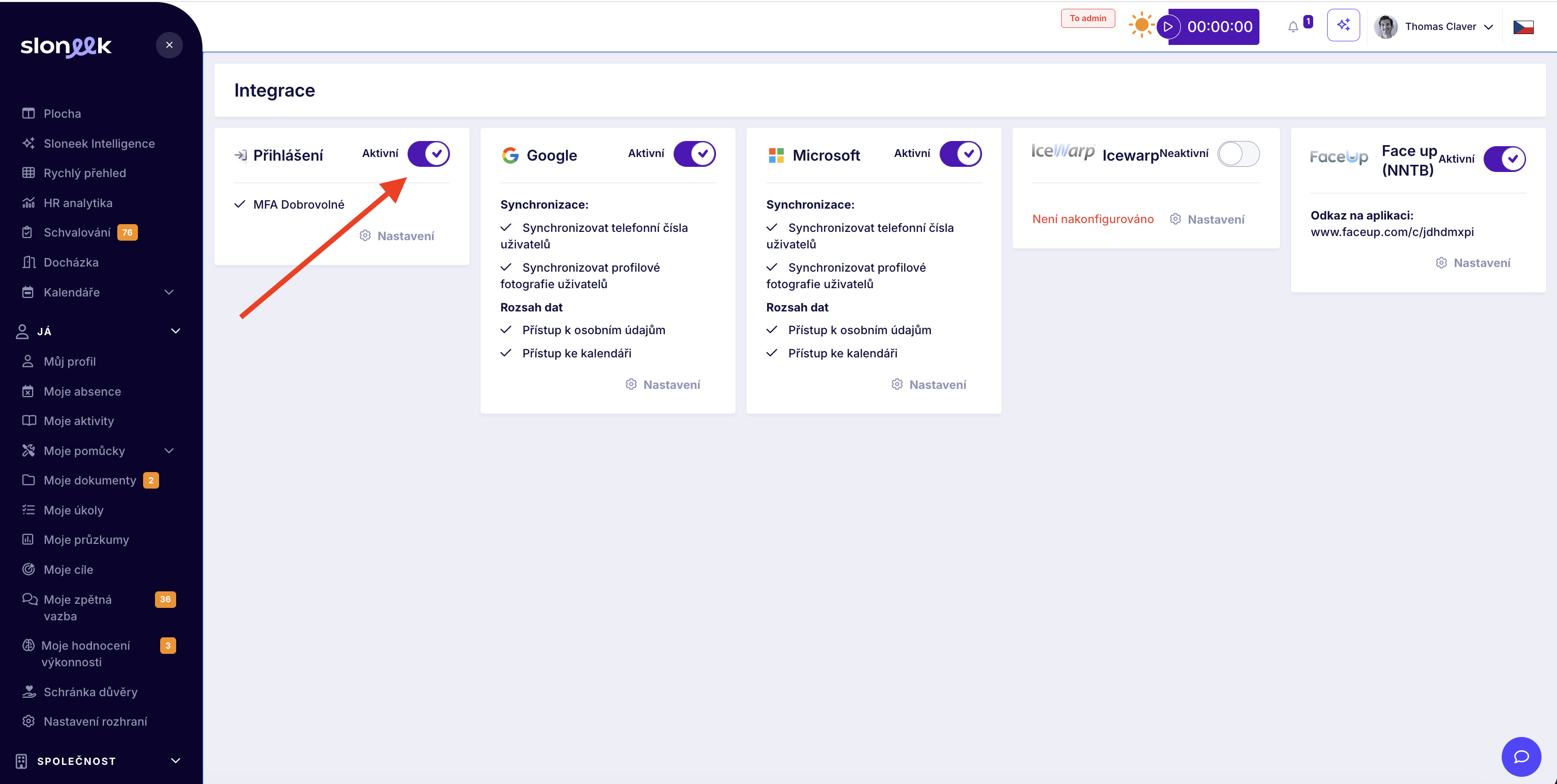Viewport: 1557px width, 784px height.
Task: Toggle Google integration switch
Action: coord(694,153)
